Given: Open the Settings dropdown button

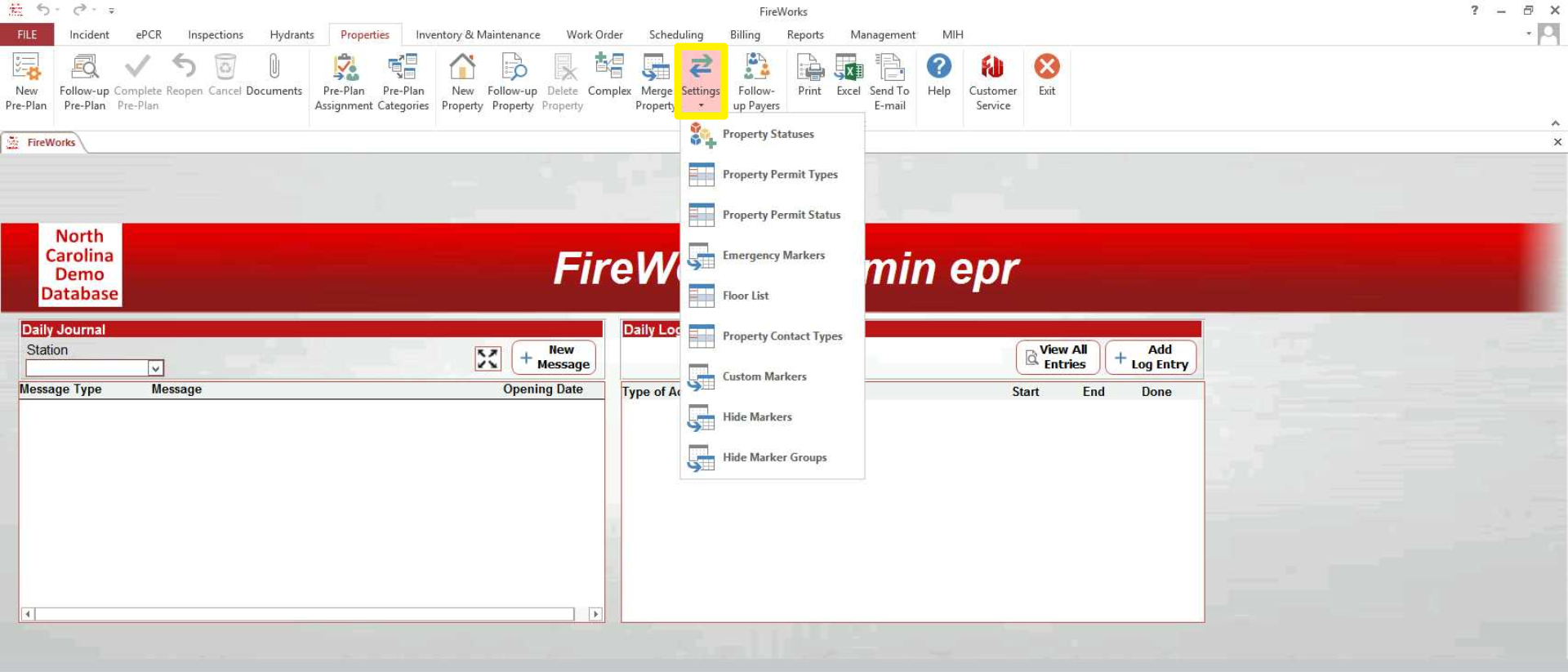Looking at the screenshot, I should [701, 82].
